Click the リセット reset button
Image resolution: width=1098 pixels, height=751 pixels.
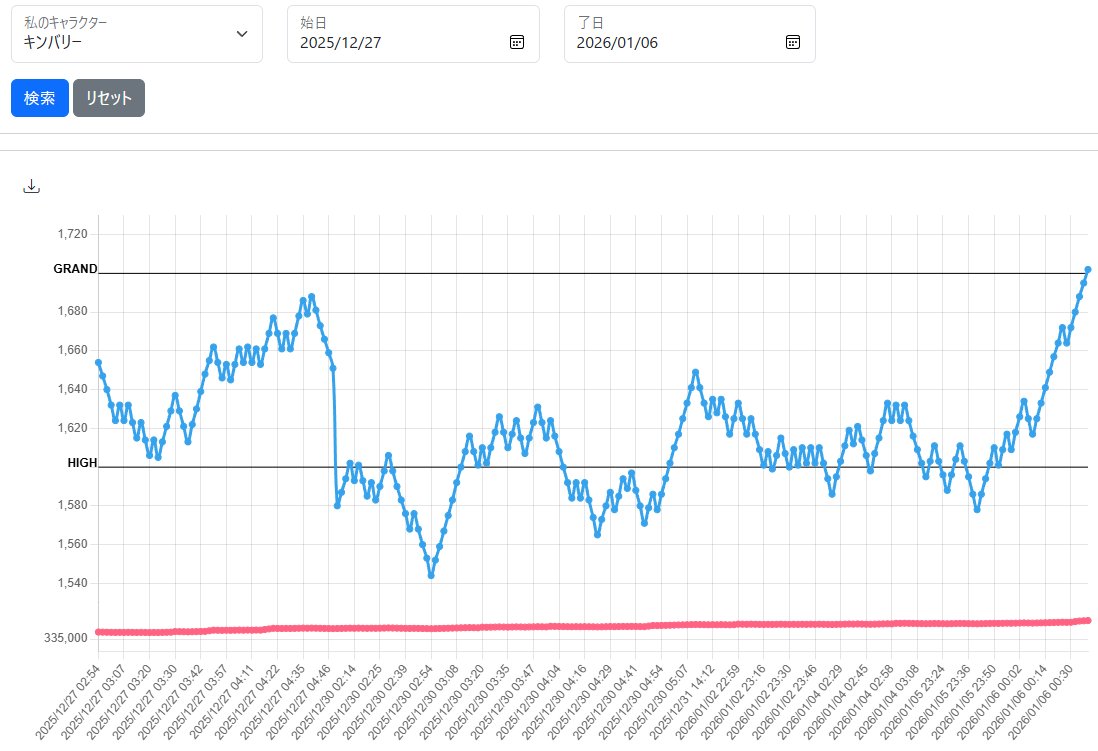(109, 98)
